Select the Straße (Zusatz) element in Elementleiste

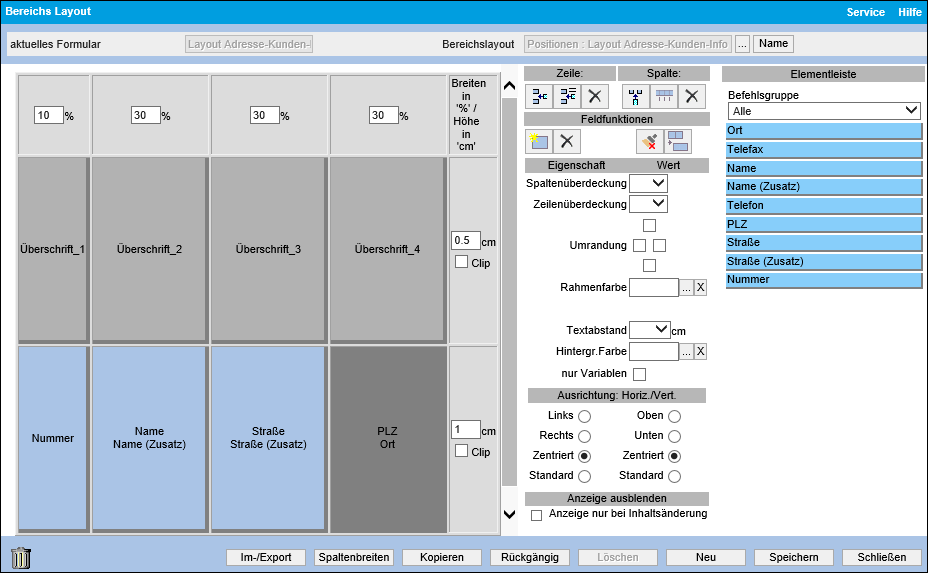click(824, 261)
